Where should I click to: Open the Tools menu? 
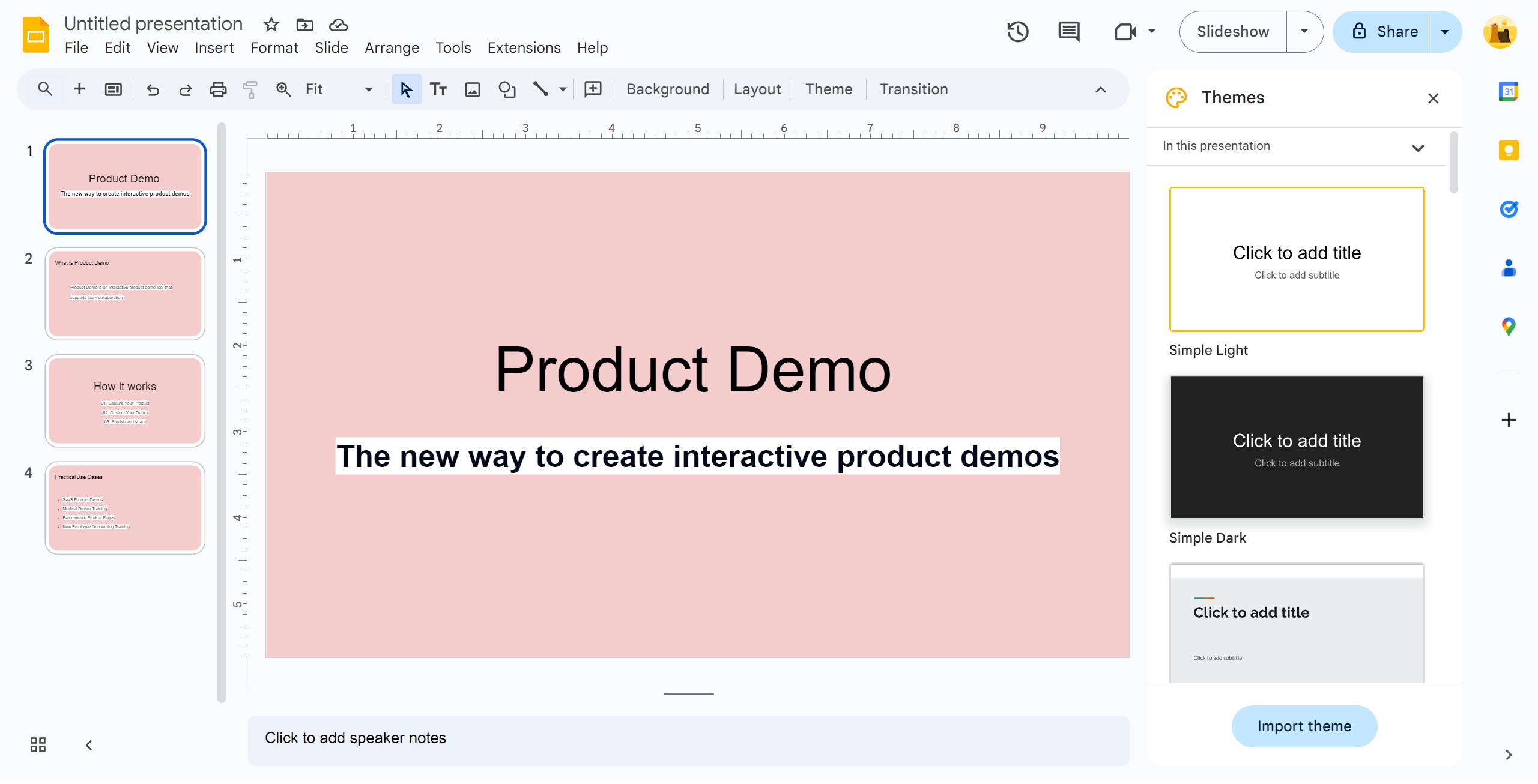coord(453,48)
